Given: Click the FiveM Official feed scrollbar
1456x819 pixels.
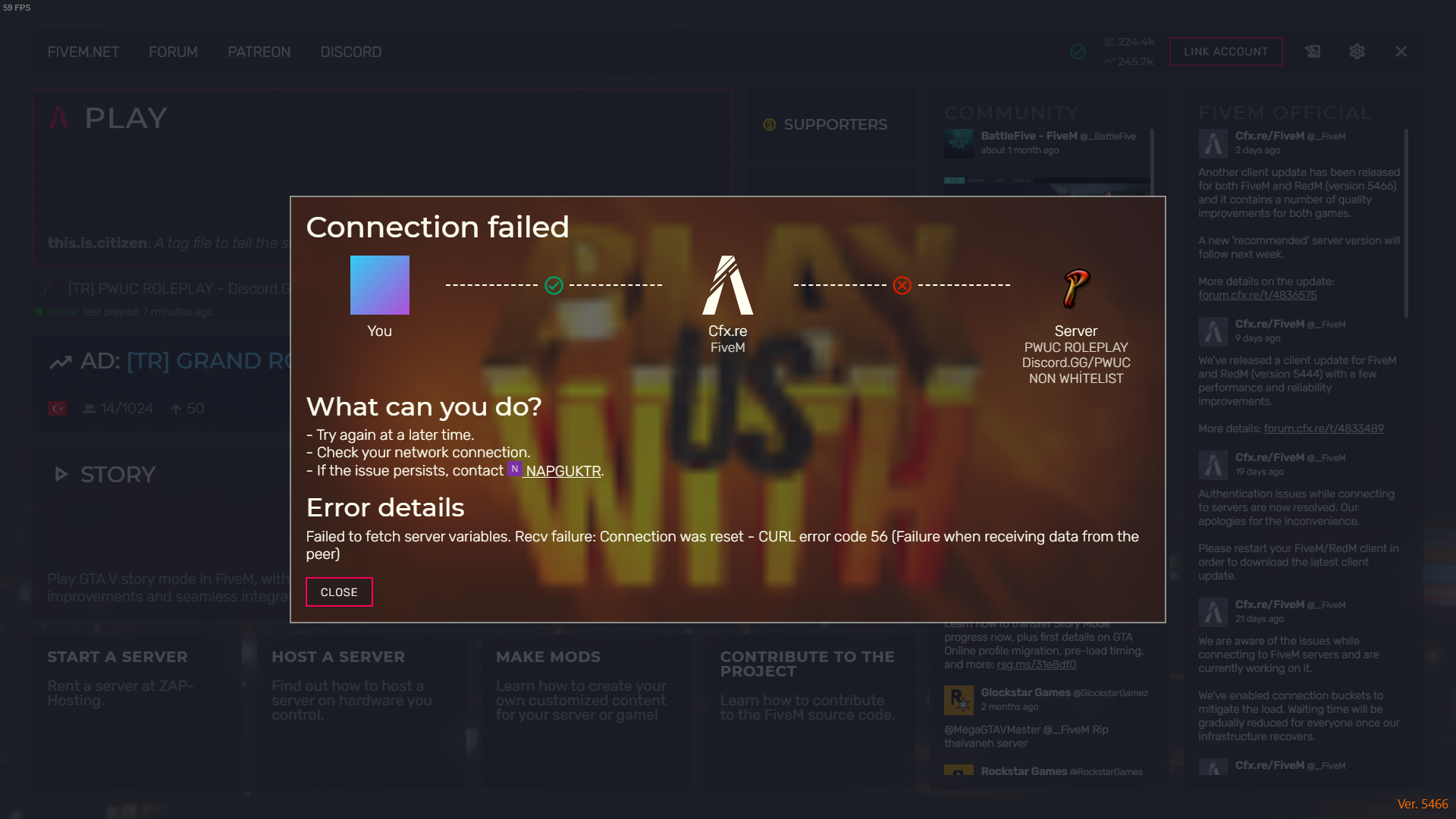Looking at the screenshot, I should [1406, 224].
